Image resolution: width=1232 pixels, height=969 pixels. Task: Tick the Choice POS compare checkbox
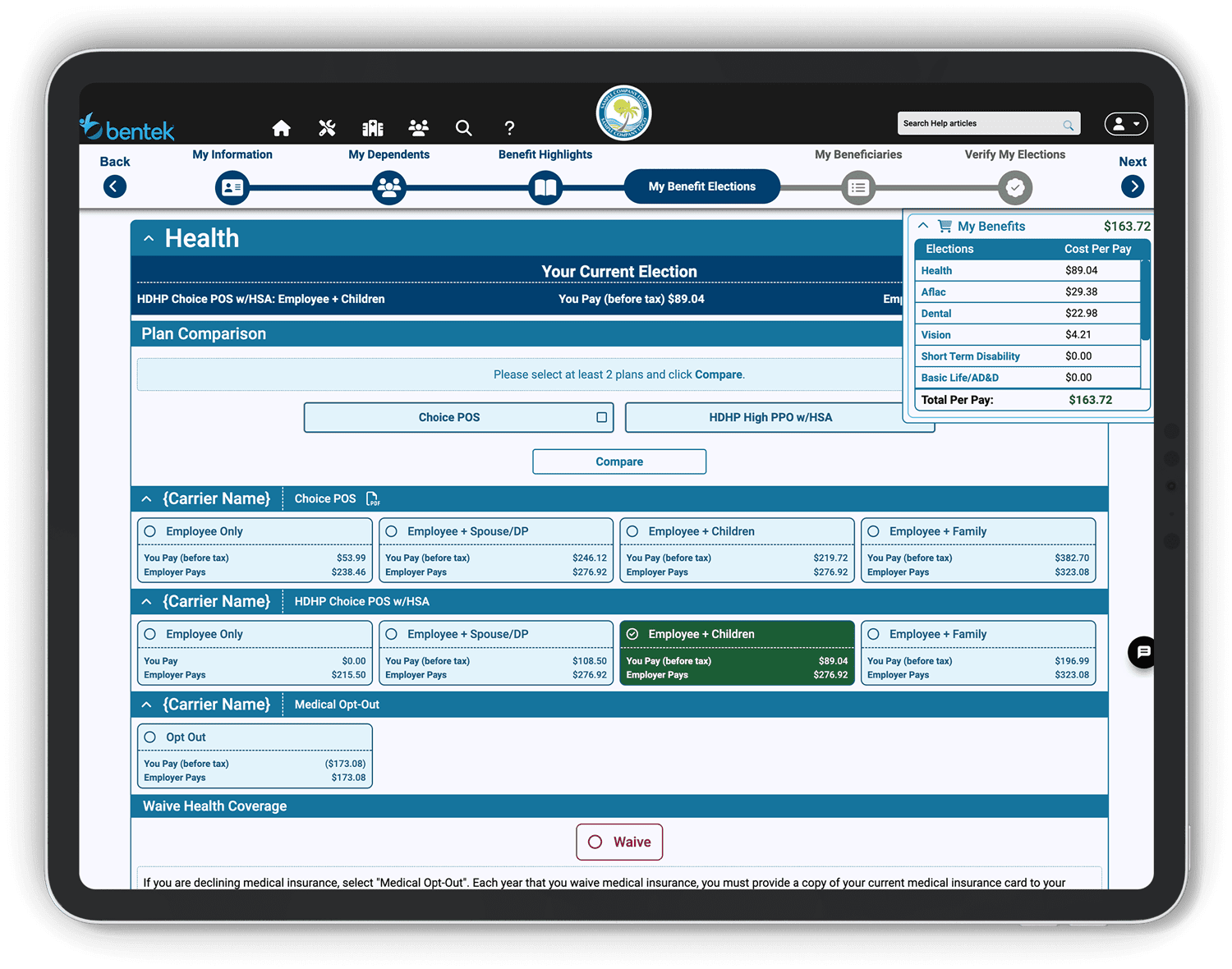pos(601,417)
